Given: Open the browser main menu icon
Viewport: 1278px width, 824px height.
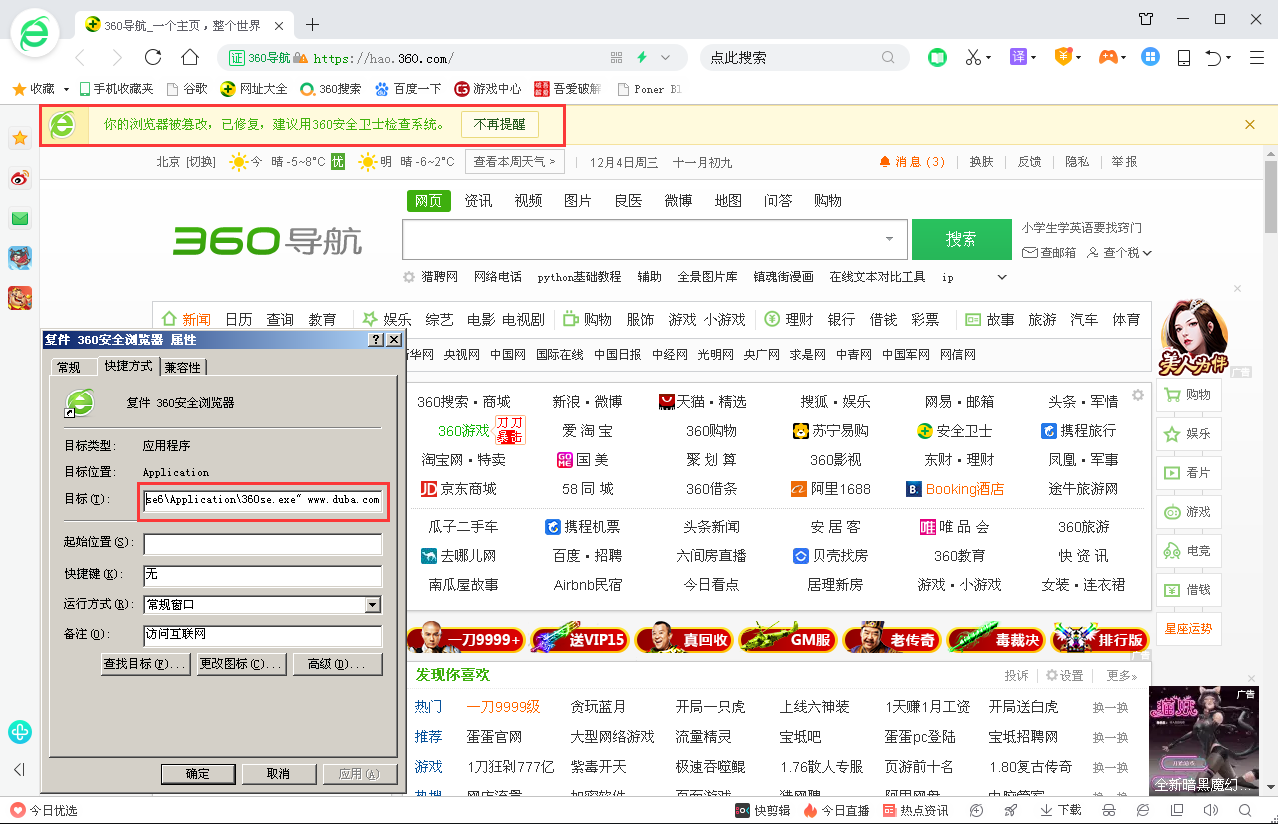Looking at the screenshot, I should (x=1259, y=57).
